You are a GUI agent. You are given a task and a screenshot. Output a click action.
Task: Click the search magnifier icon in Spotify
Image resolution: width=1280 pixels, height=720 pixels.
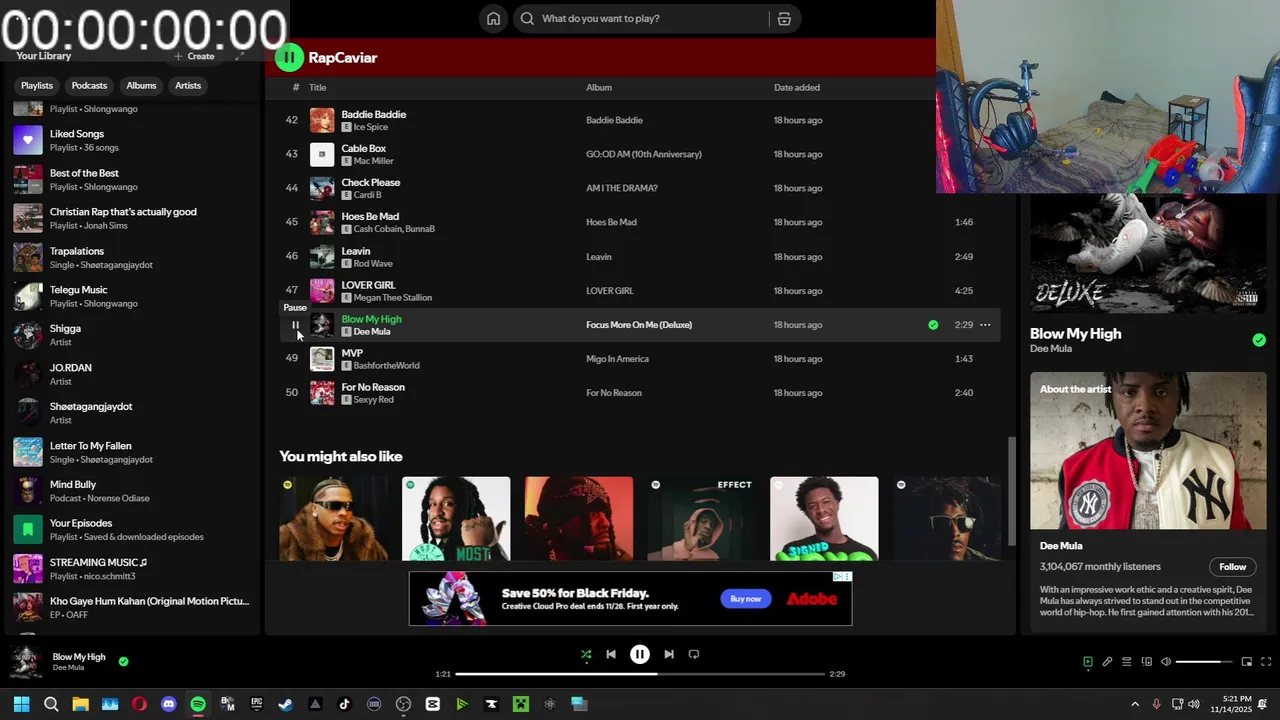(x=527, y=18)
